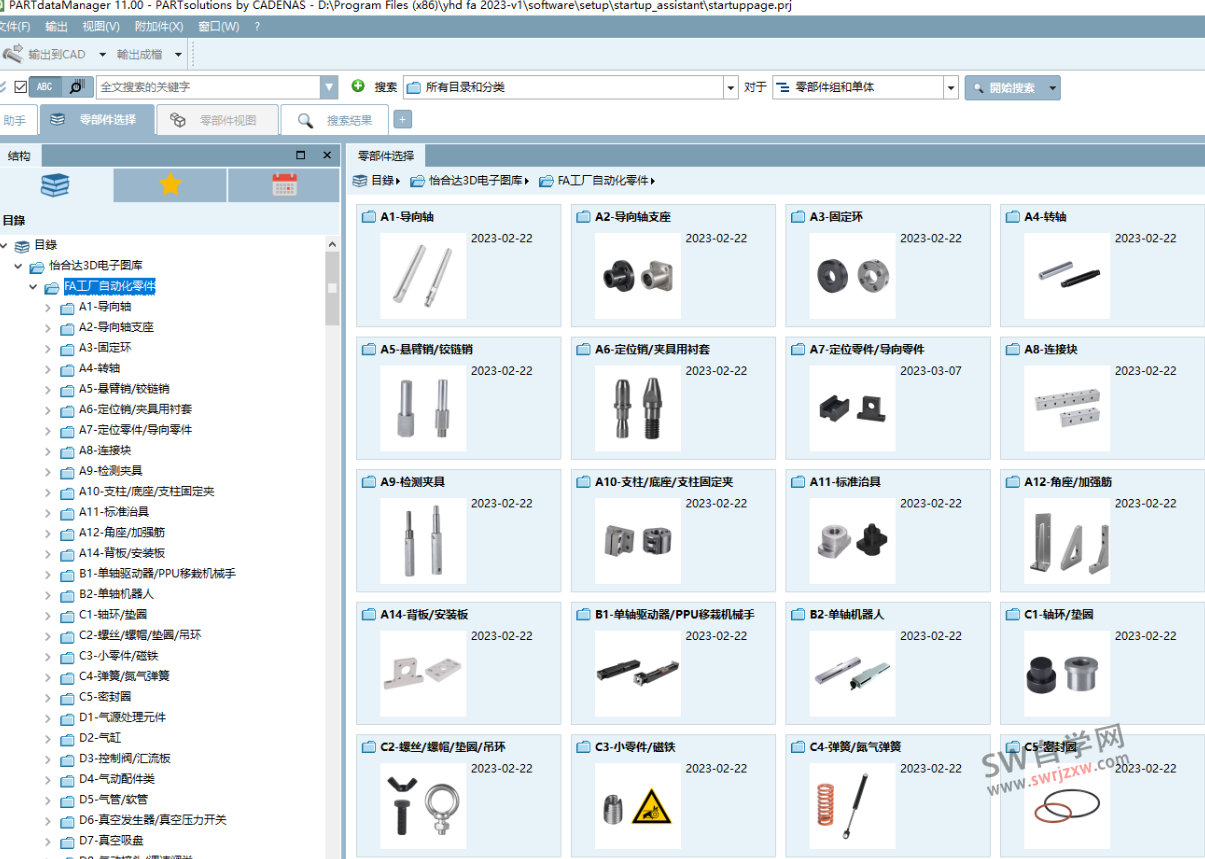The width and height of the screenshot is (1205, 859).
Task: Expand the A1-导向轴 tree node
Action: 47,307
